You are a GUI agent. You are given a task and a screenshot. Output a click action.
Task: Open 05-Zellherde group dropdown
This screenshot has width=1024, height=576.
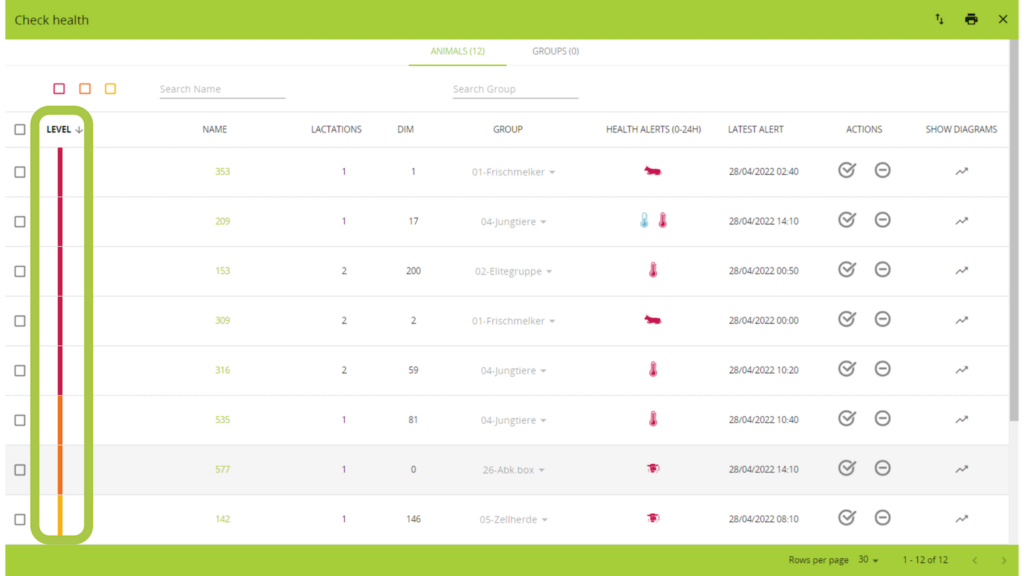coord(513,519)
